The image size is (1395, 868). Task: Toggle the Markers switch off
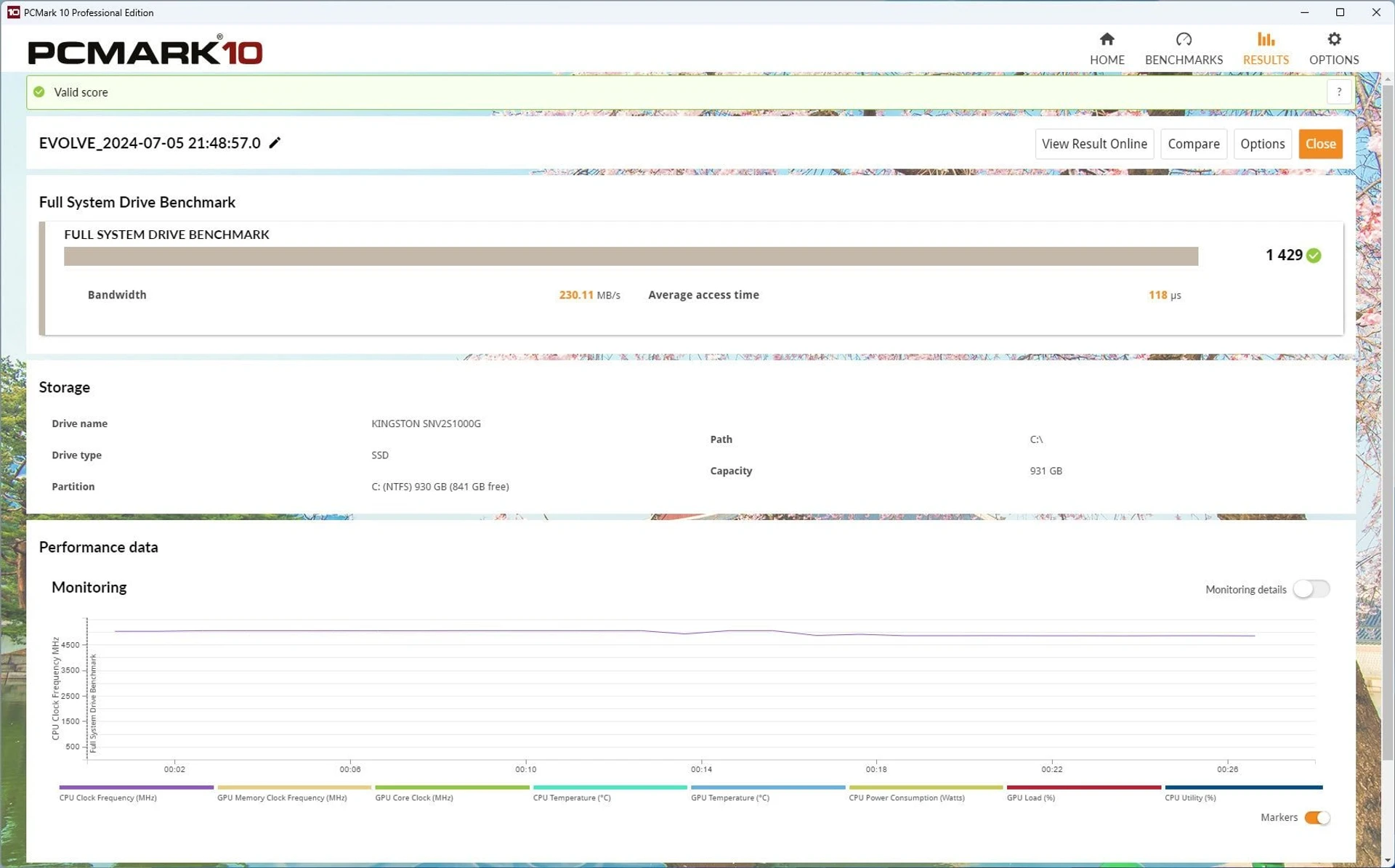click(1317, 818)
